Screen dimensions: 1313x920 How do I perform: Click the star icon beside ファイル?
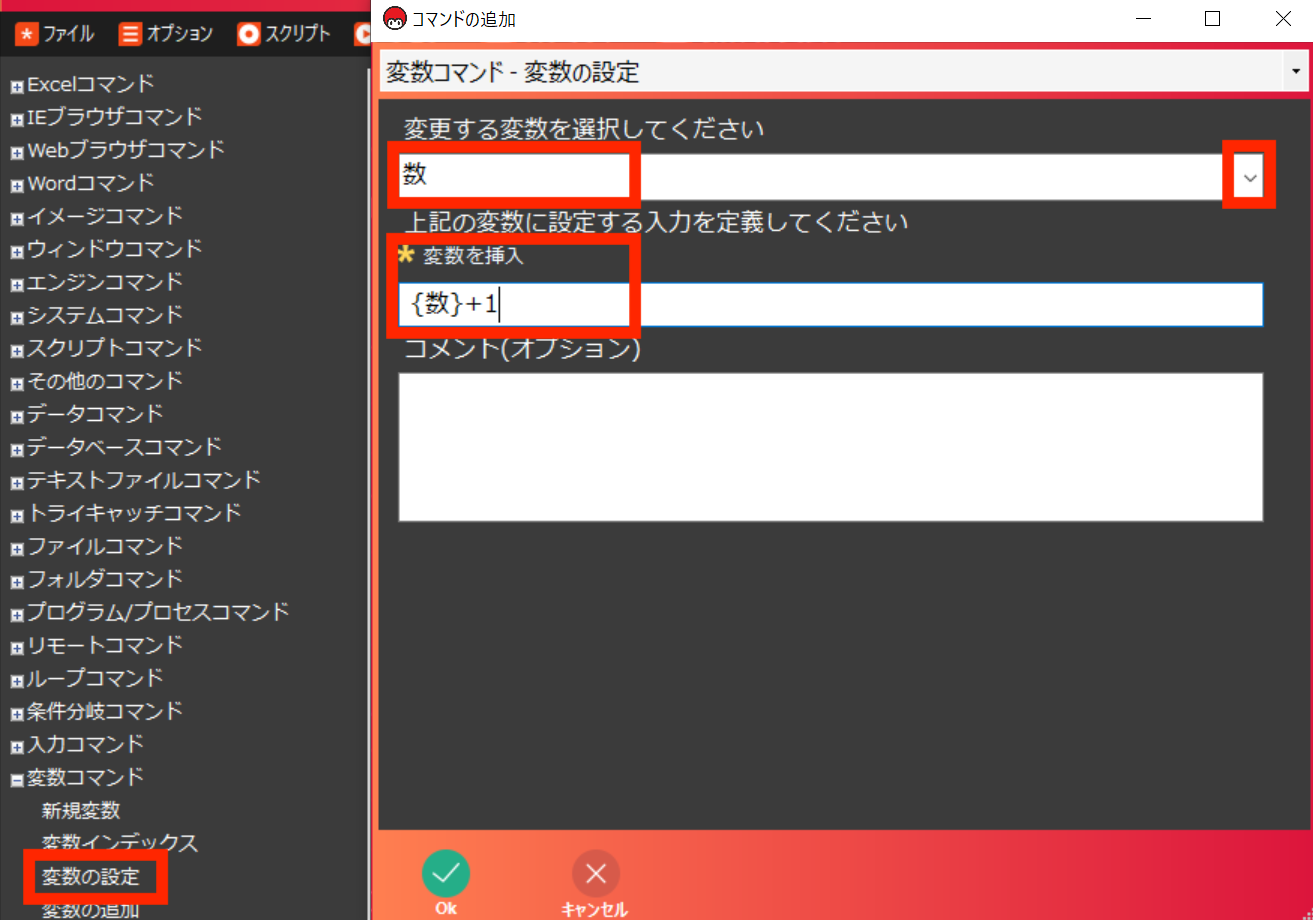tap(26, 34)
